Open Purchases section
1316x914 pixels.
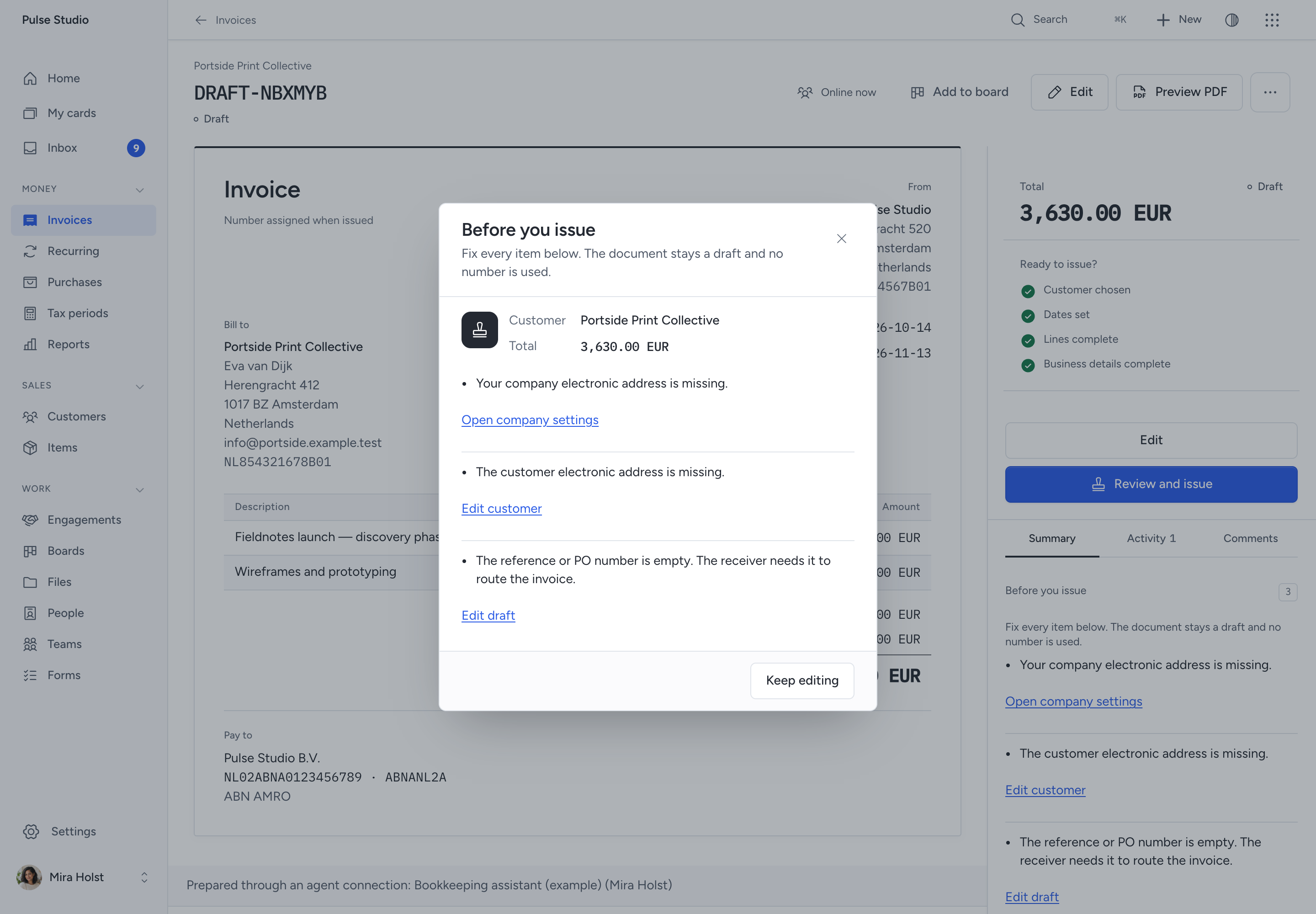[83, 282]
